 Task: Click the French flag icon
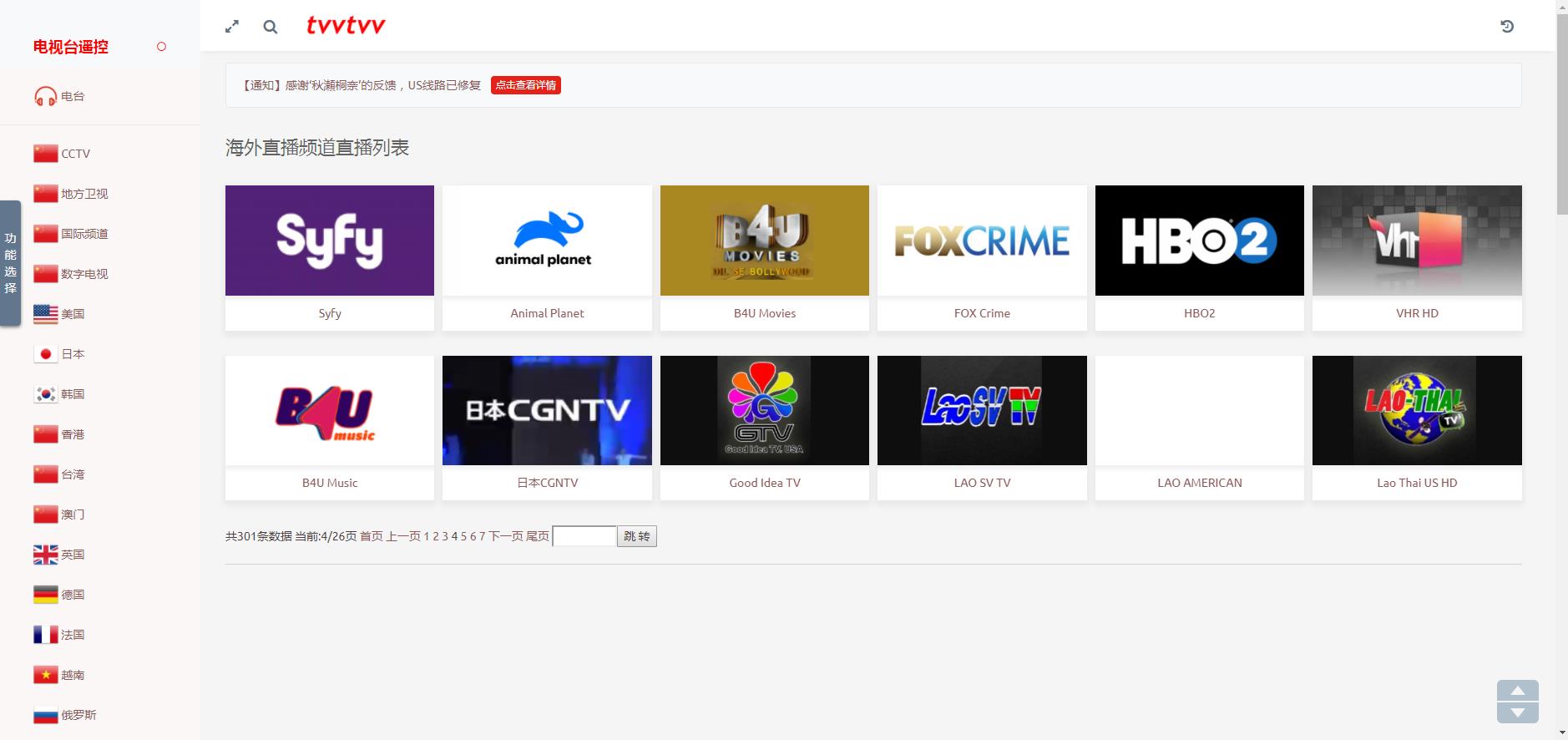[45, 635]
